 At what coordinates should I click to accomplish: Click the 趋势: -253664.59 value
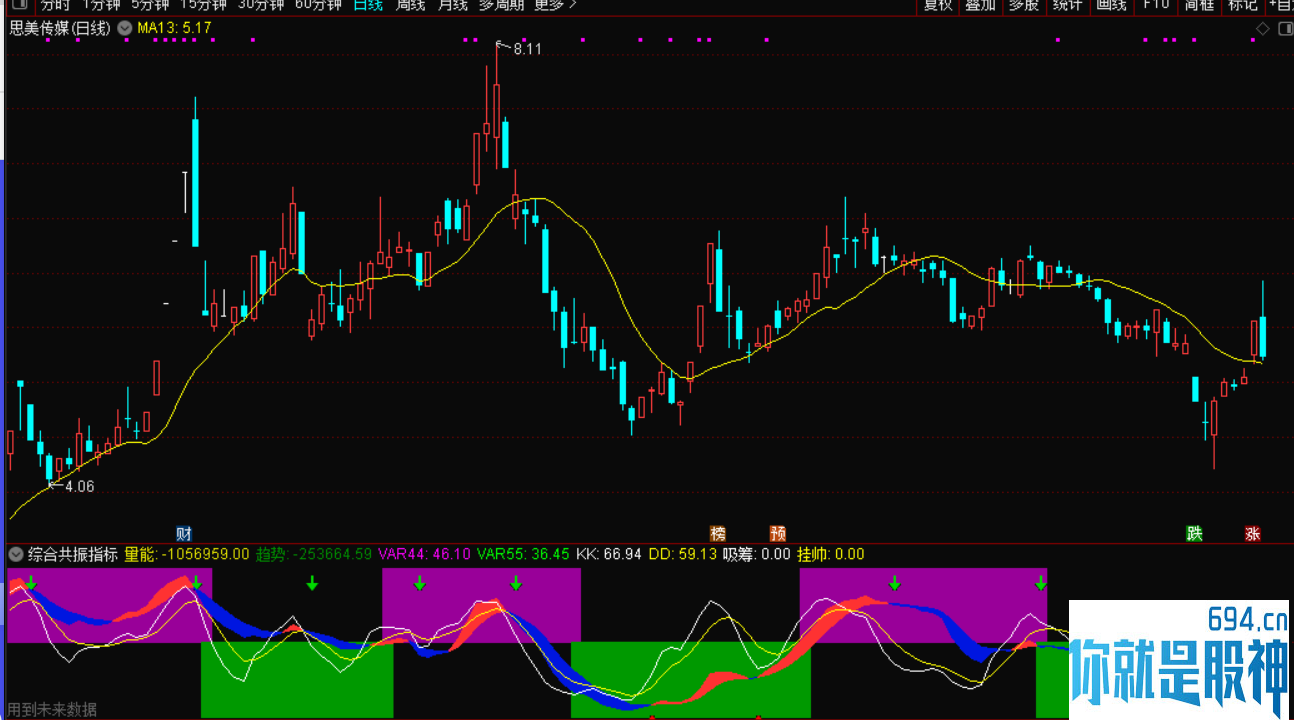[x=314, y=554]
